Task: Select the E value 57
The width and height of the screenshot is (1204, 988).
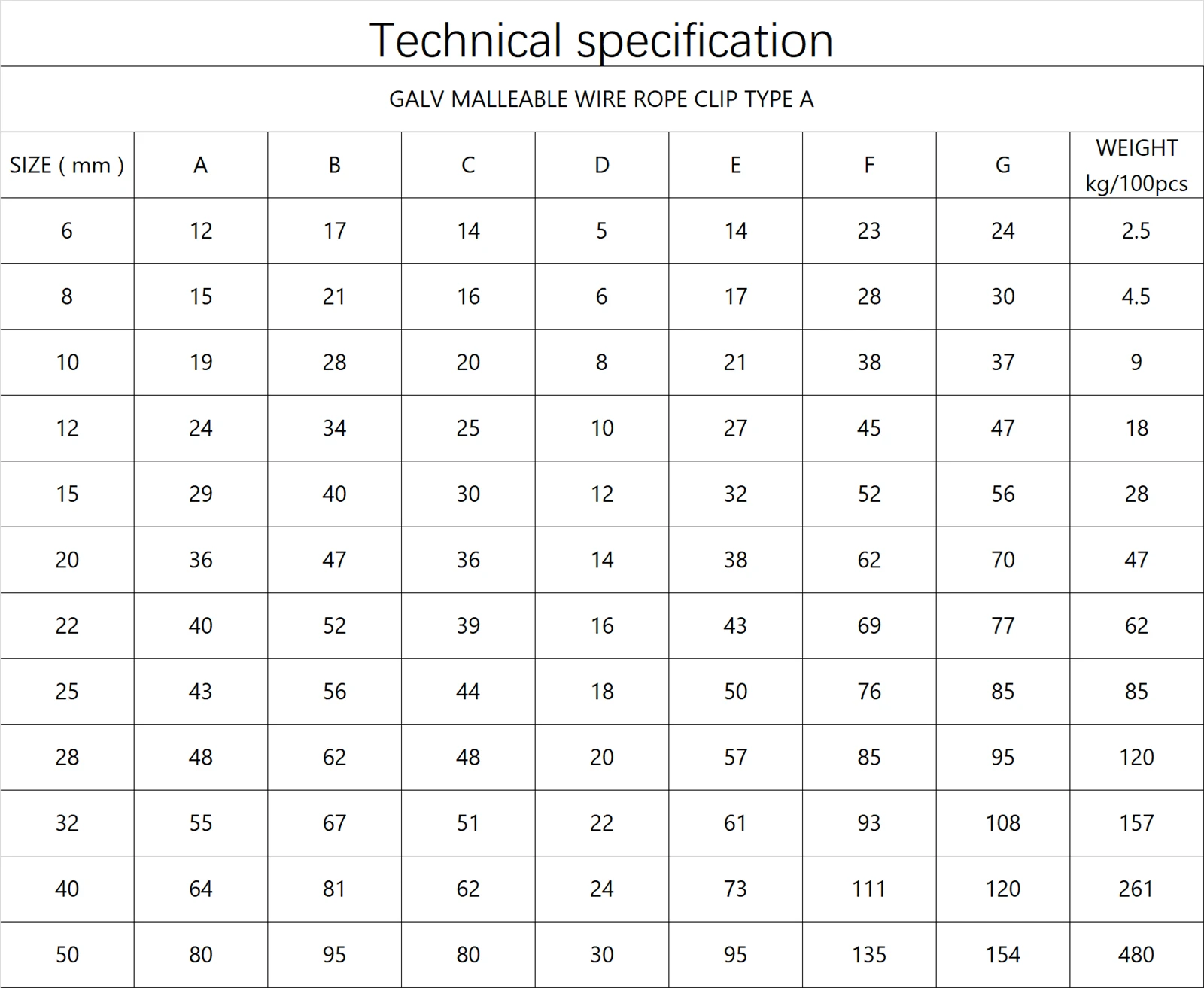Action: (x=735, y=758)
